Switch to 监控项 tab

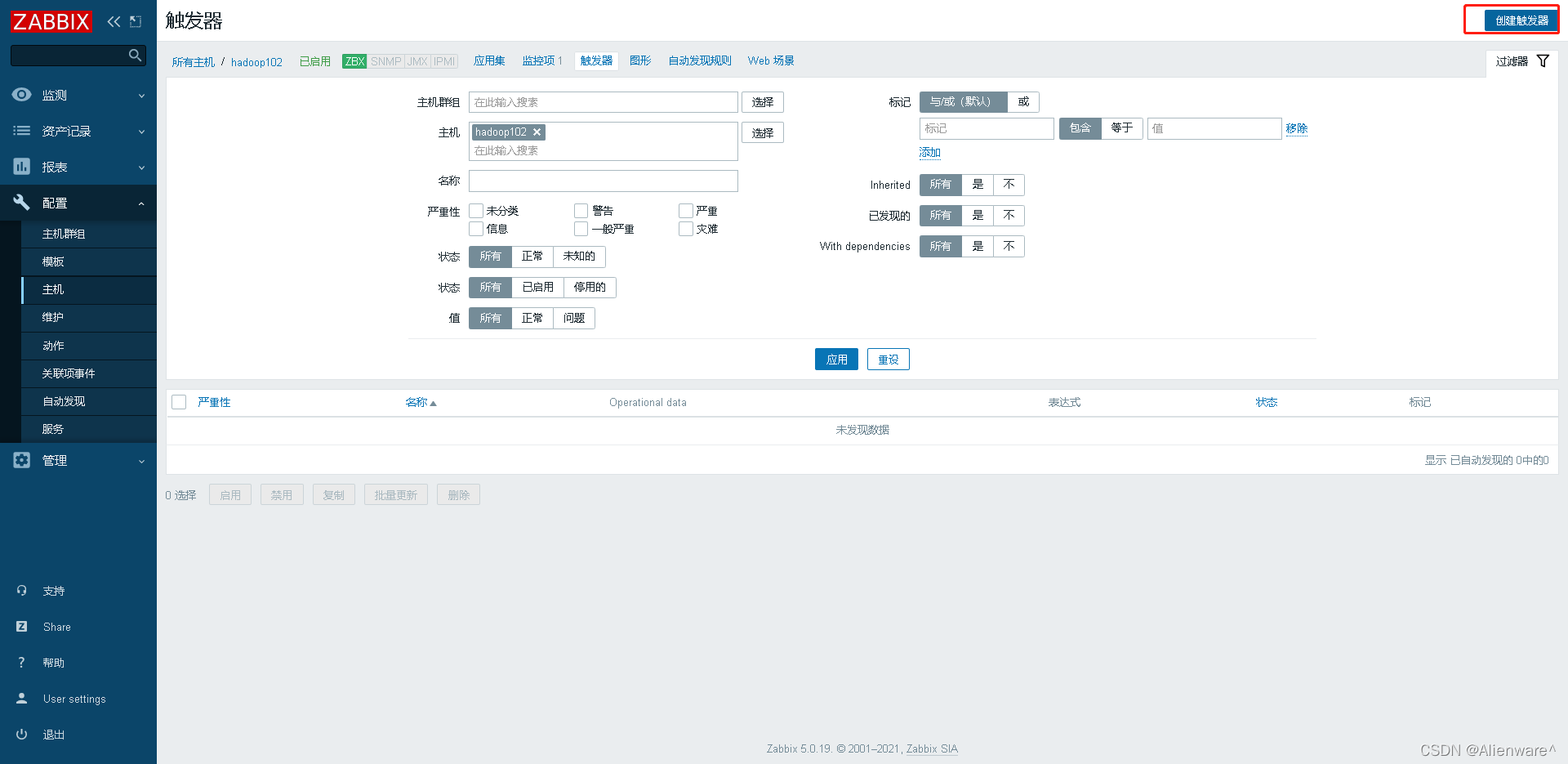(x=542, y=61)
